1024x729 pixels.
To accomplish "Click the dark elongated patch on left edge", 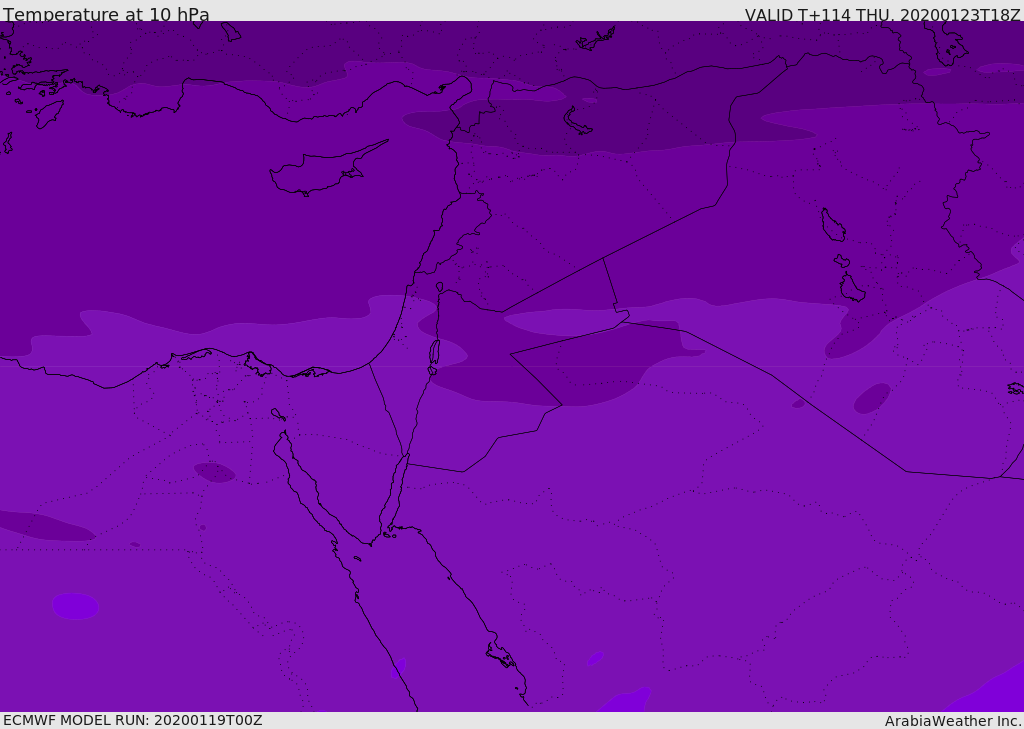I will [x=40, y=526].
